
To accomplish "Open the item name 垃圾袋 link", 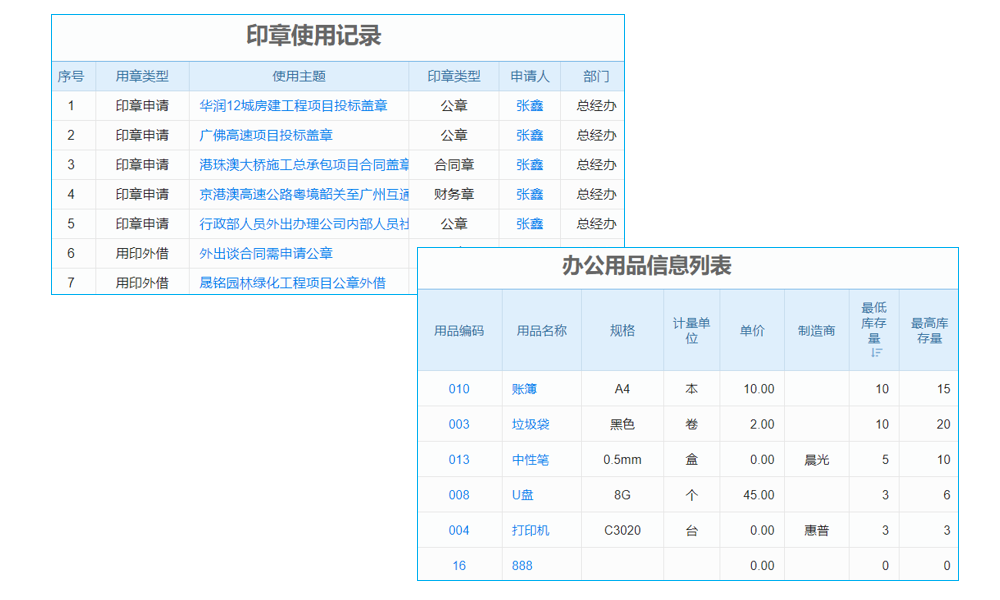I will [529, 424].
